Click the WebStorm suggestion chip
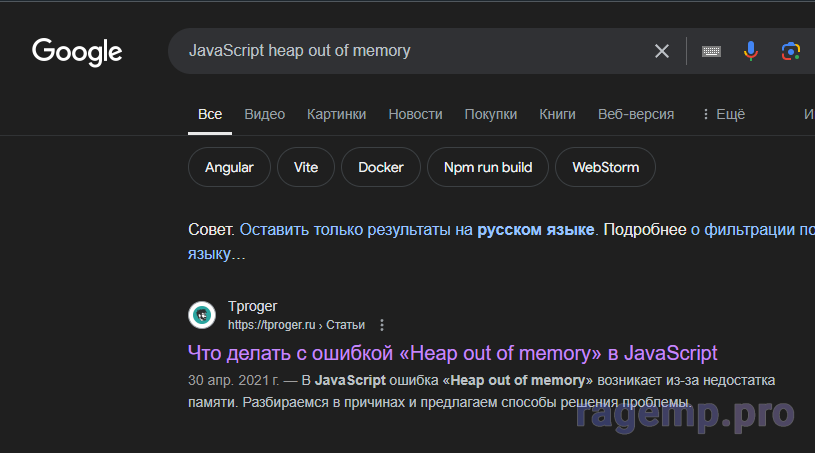The width and height of the screenshot is (815, 453). click(x=605, y=167)
